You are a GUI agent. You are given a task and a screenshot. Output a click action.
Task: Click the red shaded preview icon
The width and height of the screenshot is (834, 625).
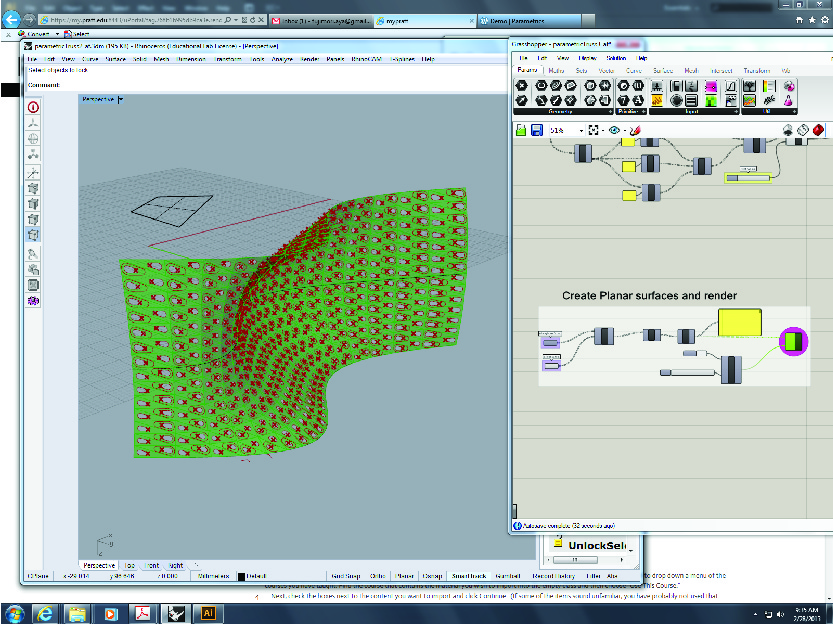[x=818, y=130]
